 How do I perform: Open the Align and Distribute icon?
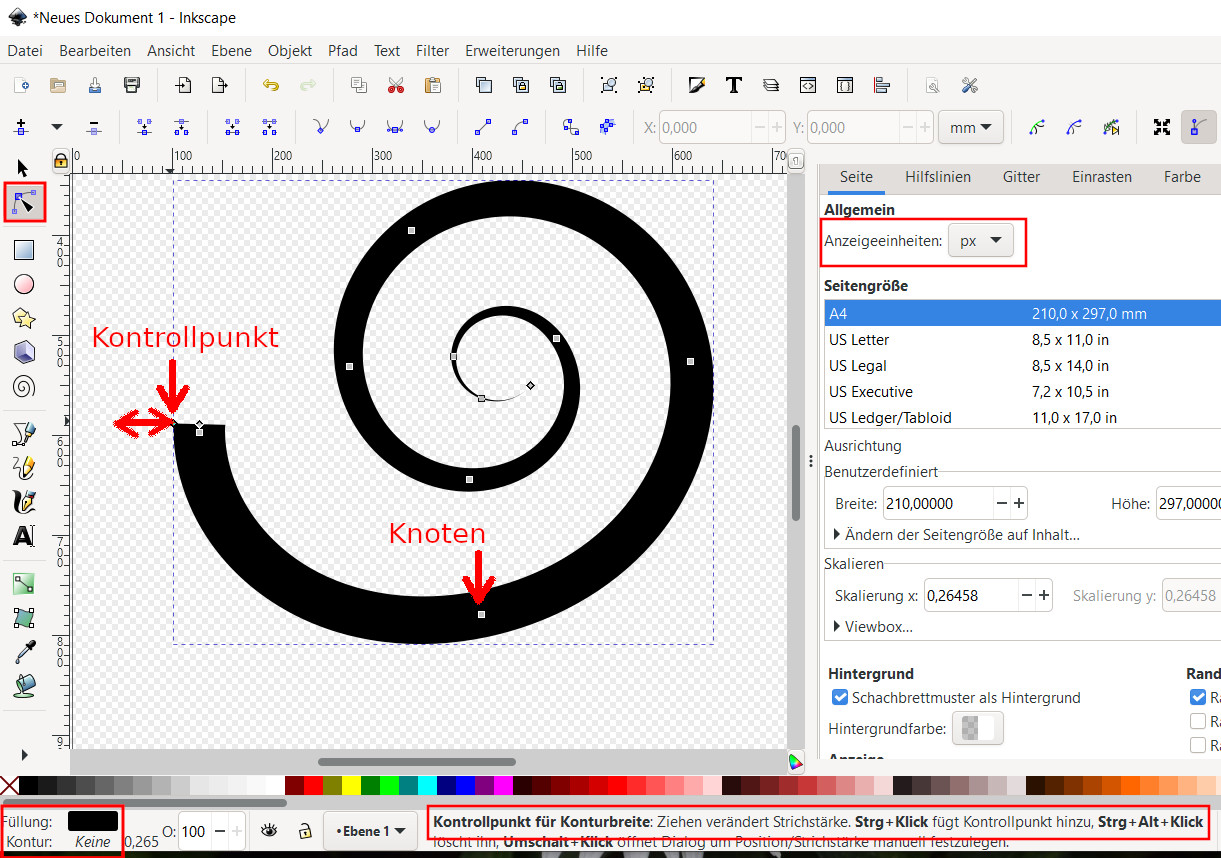(x=881, y=85)
